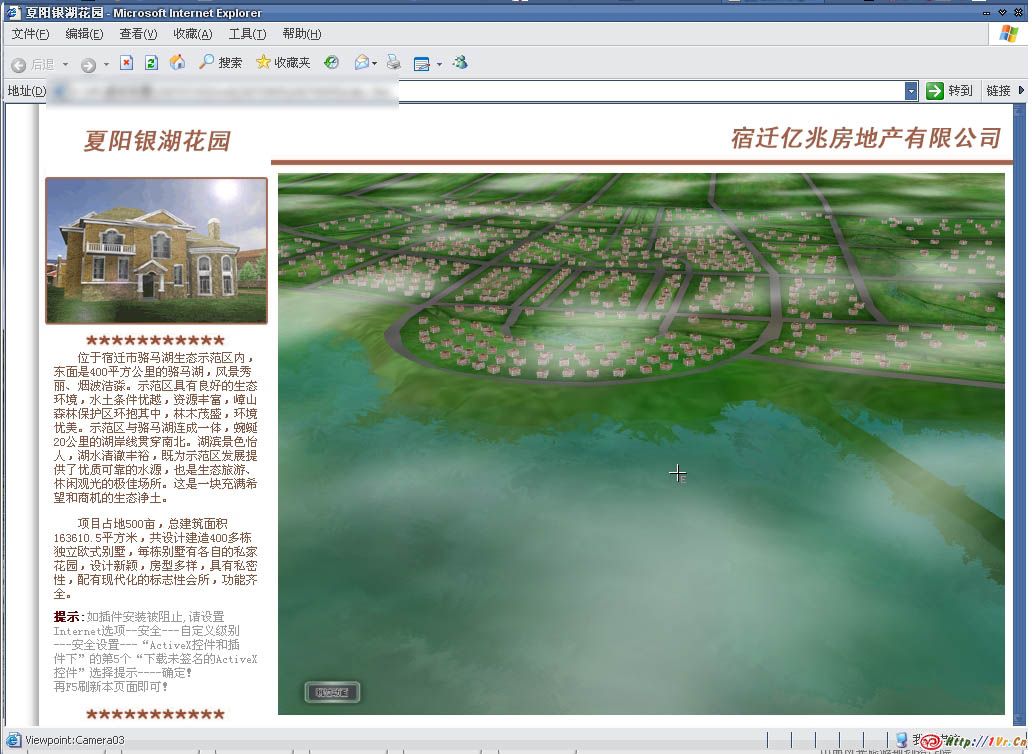
Task: Click the Mail envelope icon
Action: tap(361, 63)
